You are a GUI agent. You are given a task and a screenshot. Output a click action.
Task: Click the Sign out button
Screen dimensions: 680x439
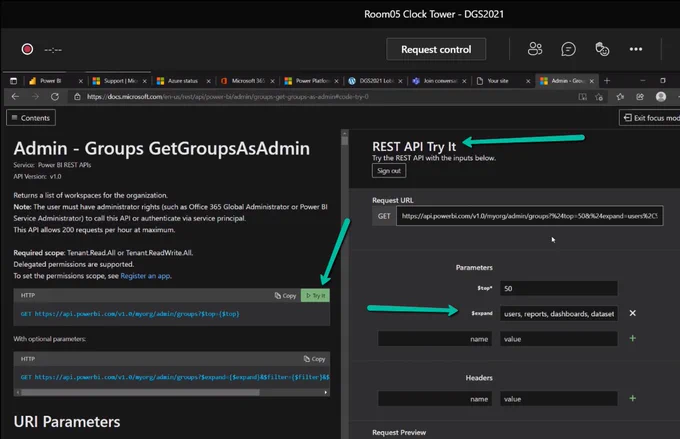(389, 171)
